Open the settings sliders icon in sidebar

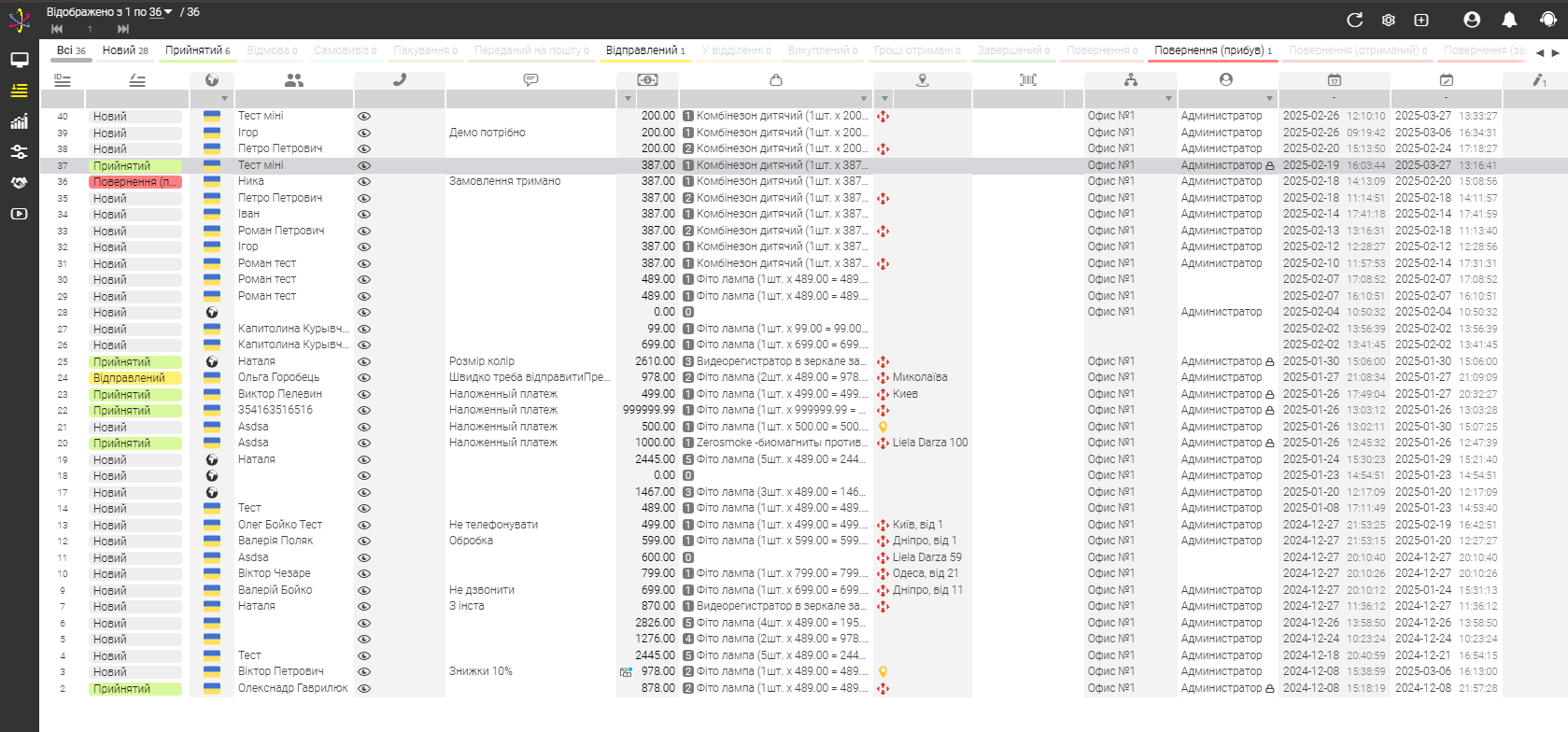19,152
